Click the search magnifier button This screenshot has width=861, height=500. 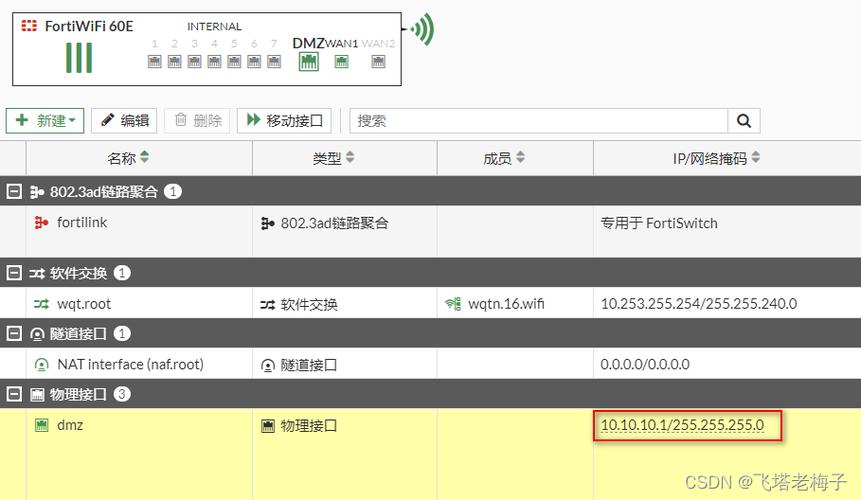[x=744, y=121]
